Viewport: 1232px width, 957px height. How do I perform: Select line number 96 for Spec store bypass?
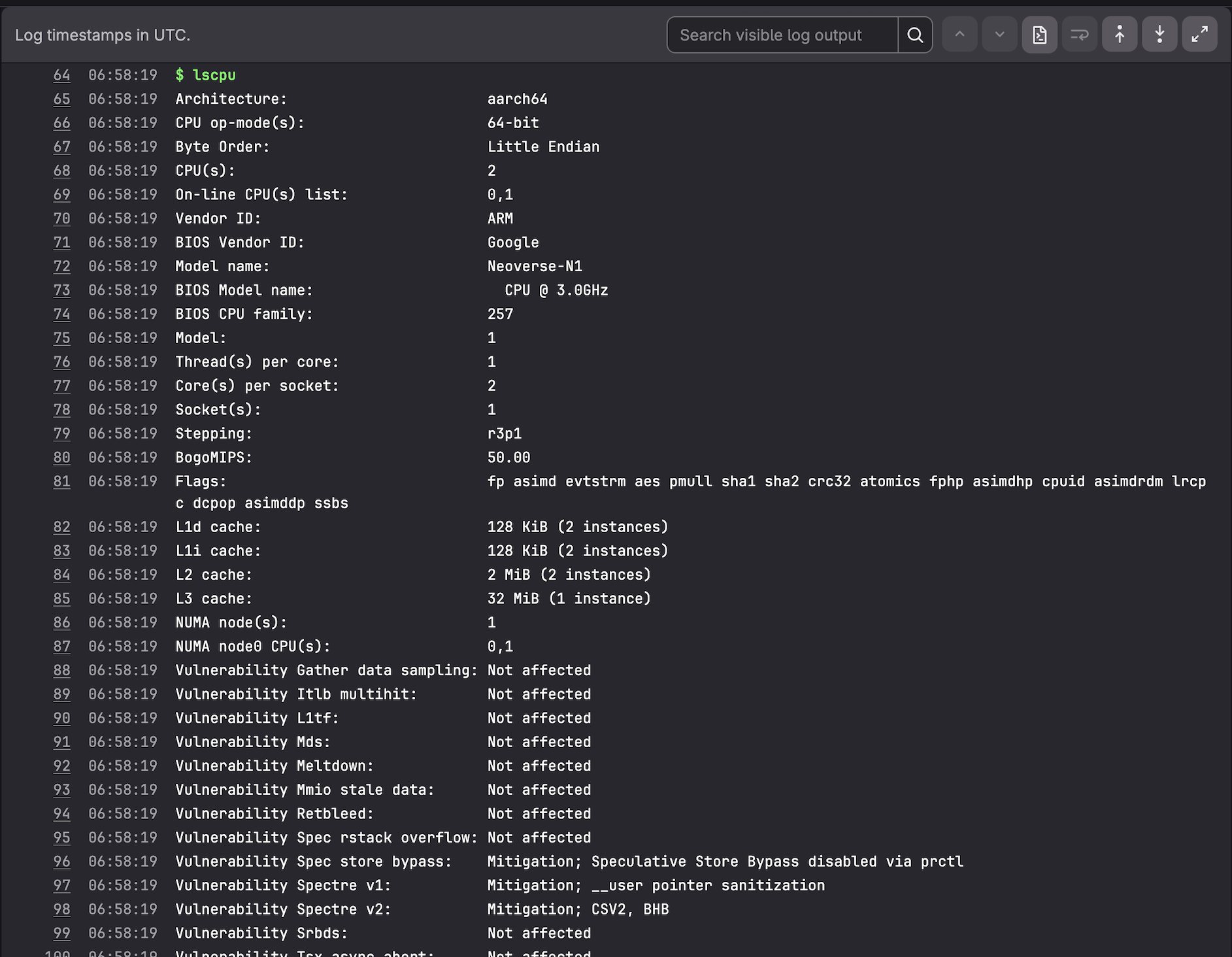[62, 862]
